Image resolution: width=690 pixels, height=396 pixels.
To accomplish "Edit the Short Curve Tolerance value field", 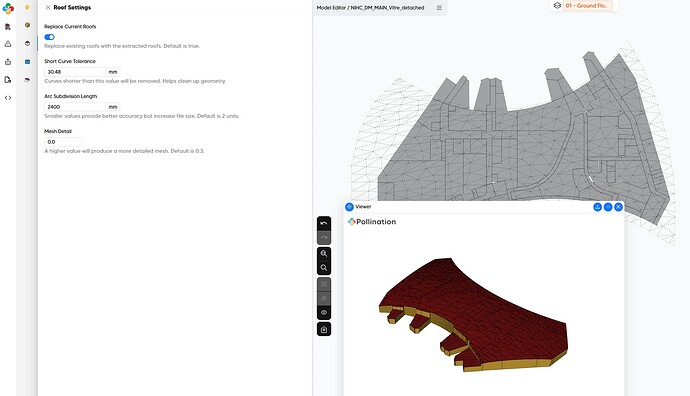I will click(75, 72).
